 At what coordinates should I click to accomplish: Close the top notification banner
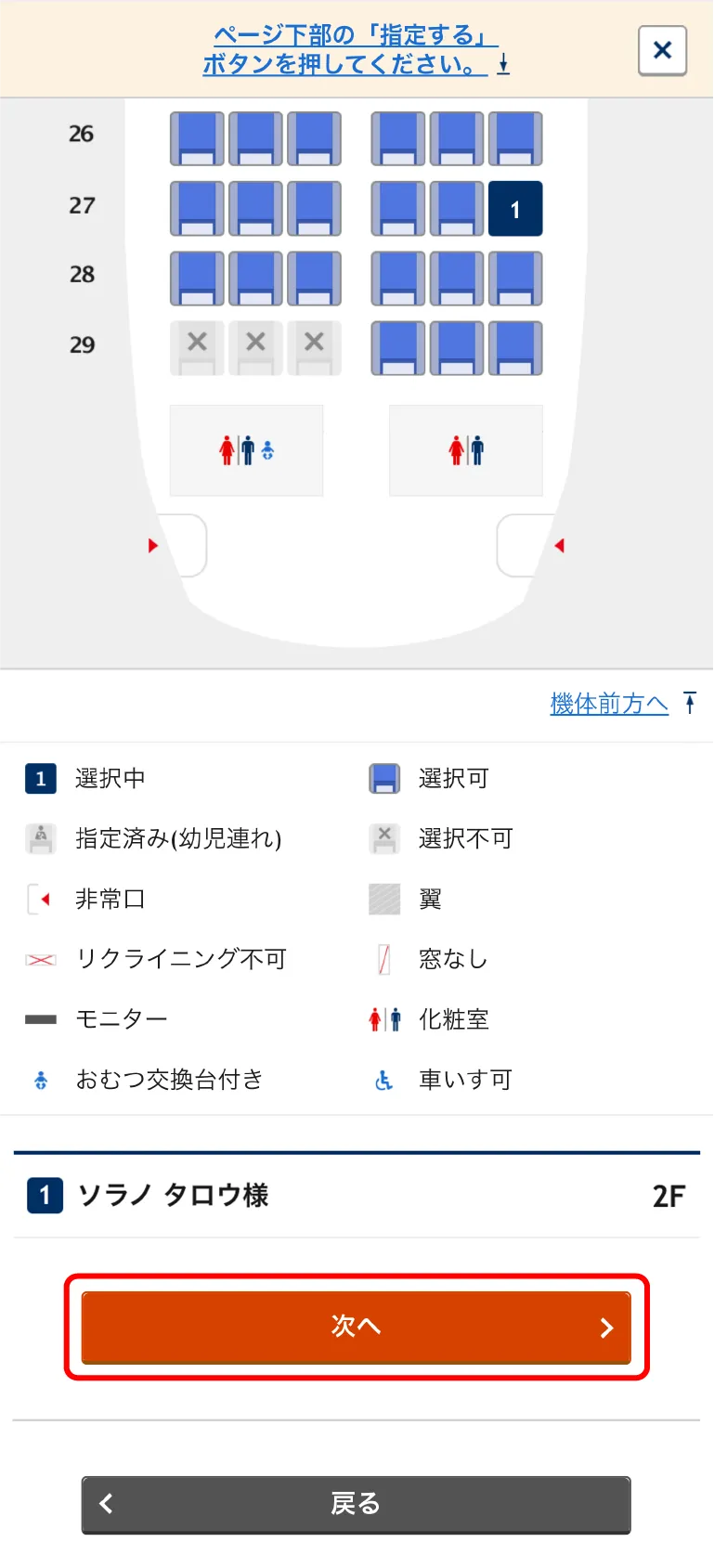pyautogui.click(x=661, y=49)
